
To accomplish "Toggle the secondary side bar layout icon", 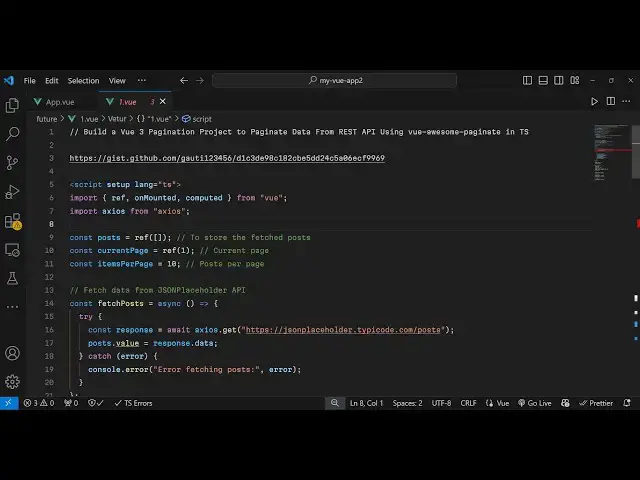I will 559,80.
